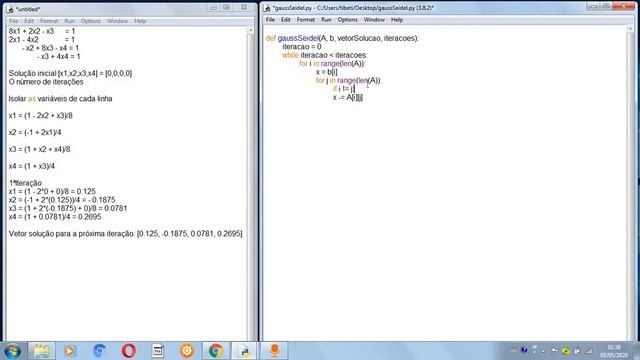Open the orange round app in taskbar
Image resolution: width=640 pixels, height=360 pixels.
tap(187, 351)
